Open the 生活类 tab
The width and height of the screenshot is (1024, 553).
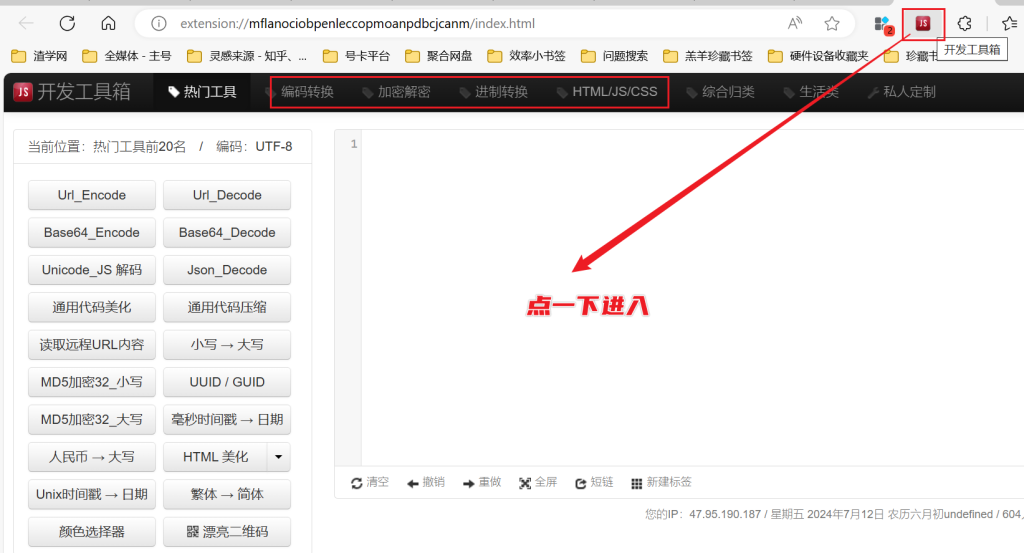click(811, 92)
